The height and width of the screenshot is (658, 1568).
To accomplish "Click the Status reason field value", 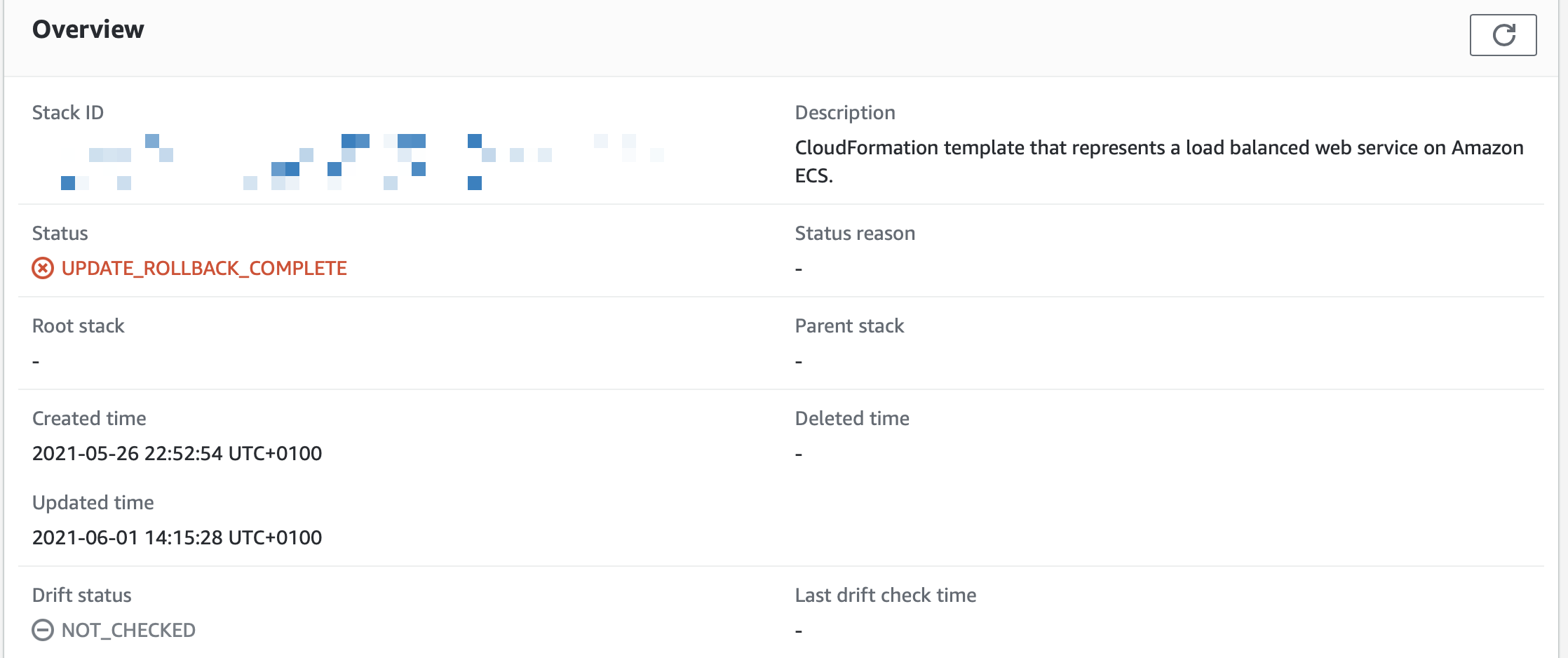I will (797, 268).
